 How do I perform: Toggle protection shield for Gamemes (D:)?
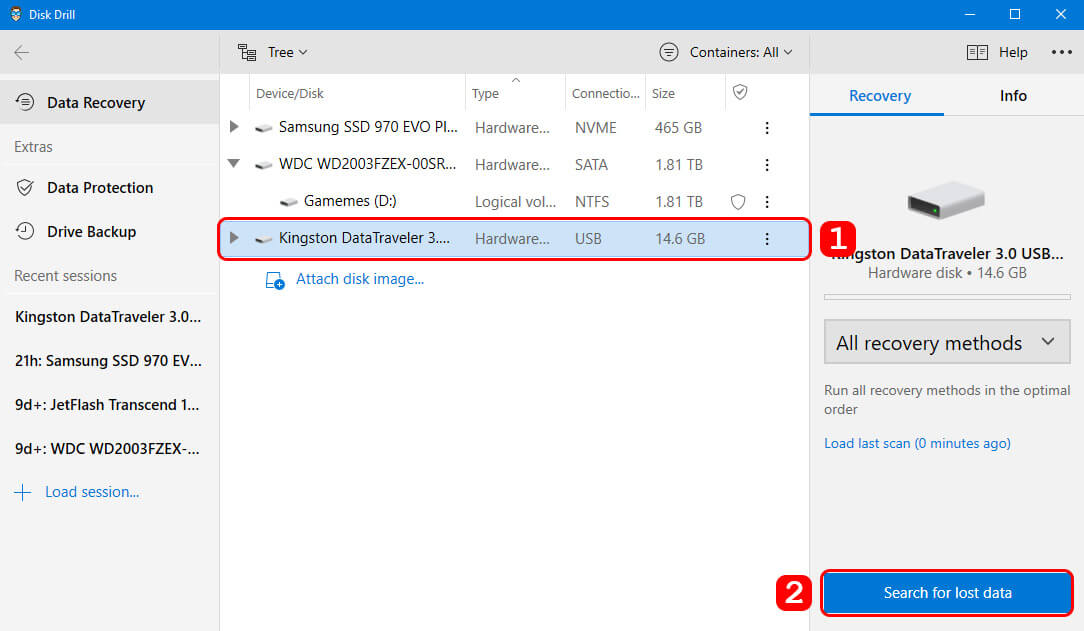coord(738,202)
